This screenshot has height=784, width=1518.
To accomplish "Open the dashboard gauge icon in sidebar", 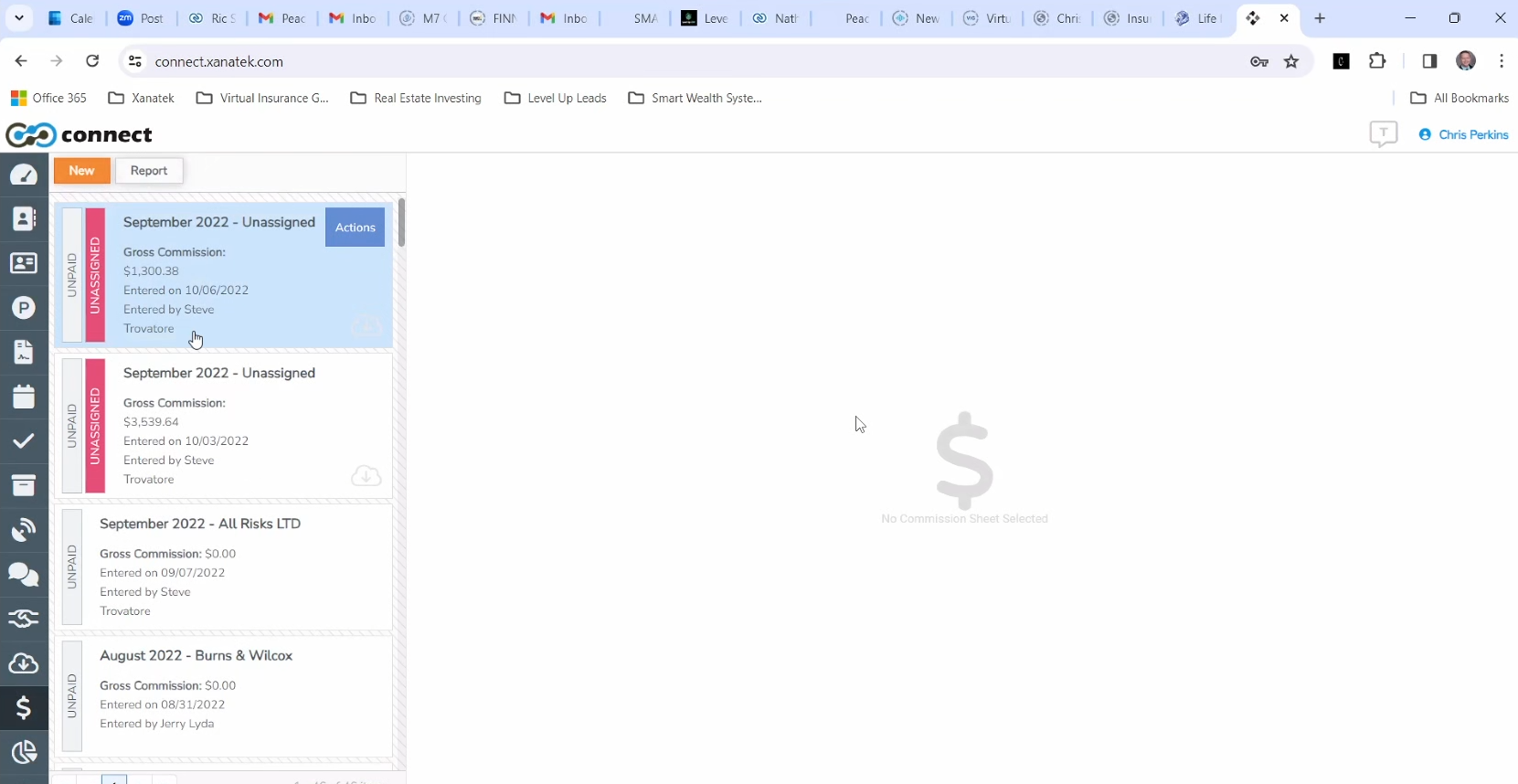I will click(24, 175).
